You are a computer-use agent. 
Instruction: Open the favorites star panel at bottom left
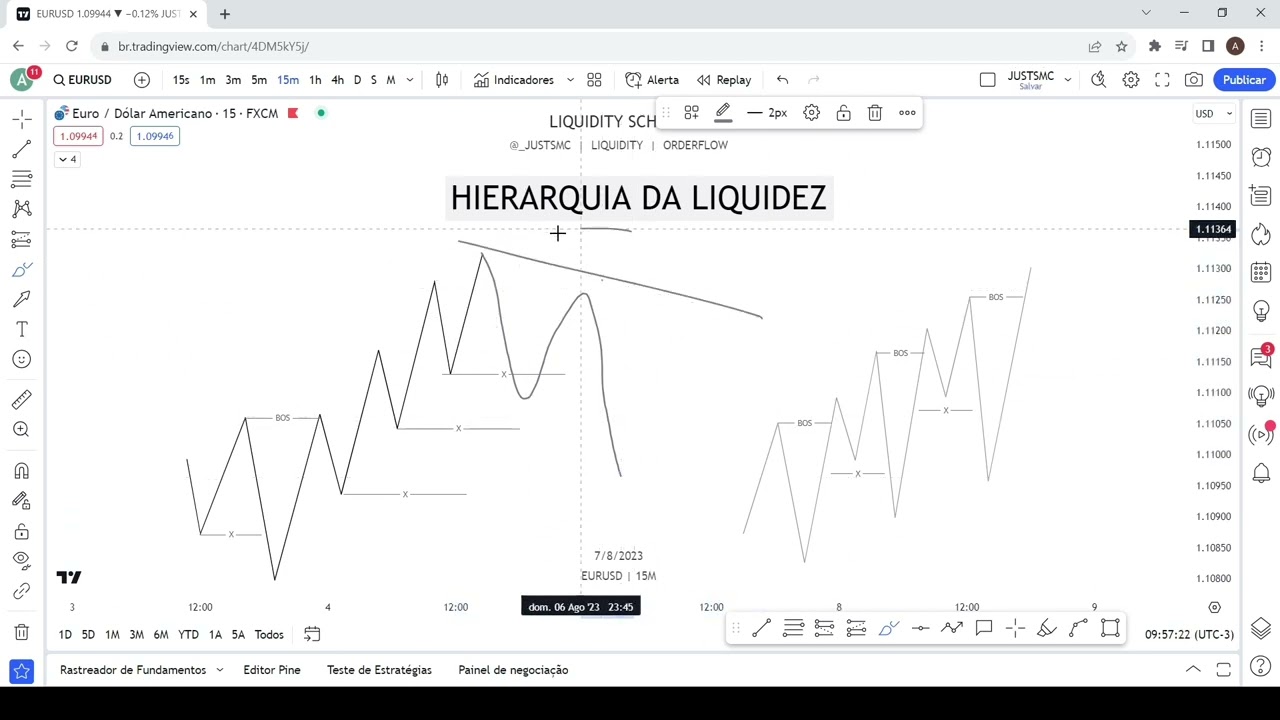click(22, 671)
